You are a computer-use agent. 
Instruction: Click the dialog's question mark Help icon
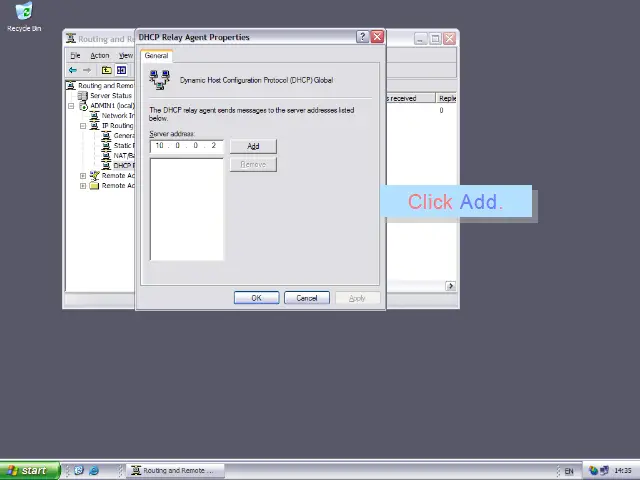tap(362, 37)
